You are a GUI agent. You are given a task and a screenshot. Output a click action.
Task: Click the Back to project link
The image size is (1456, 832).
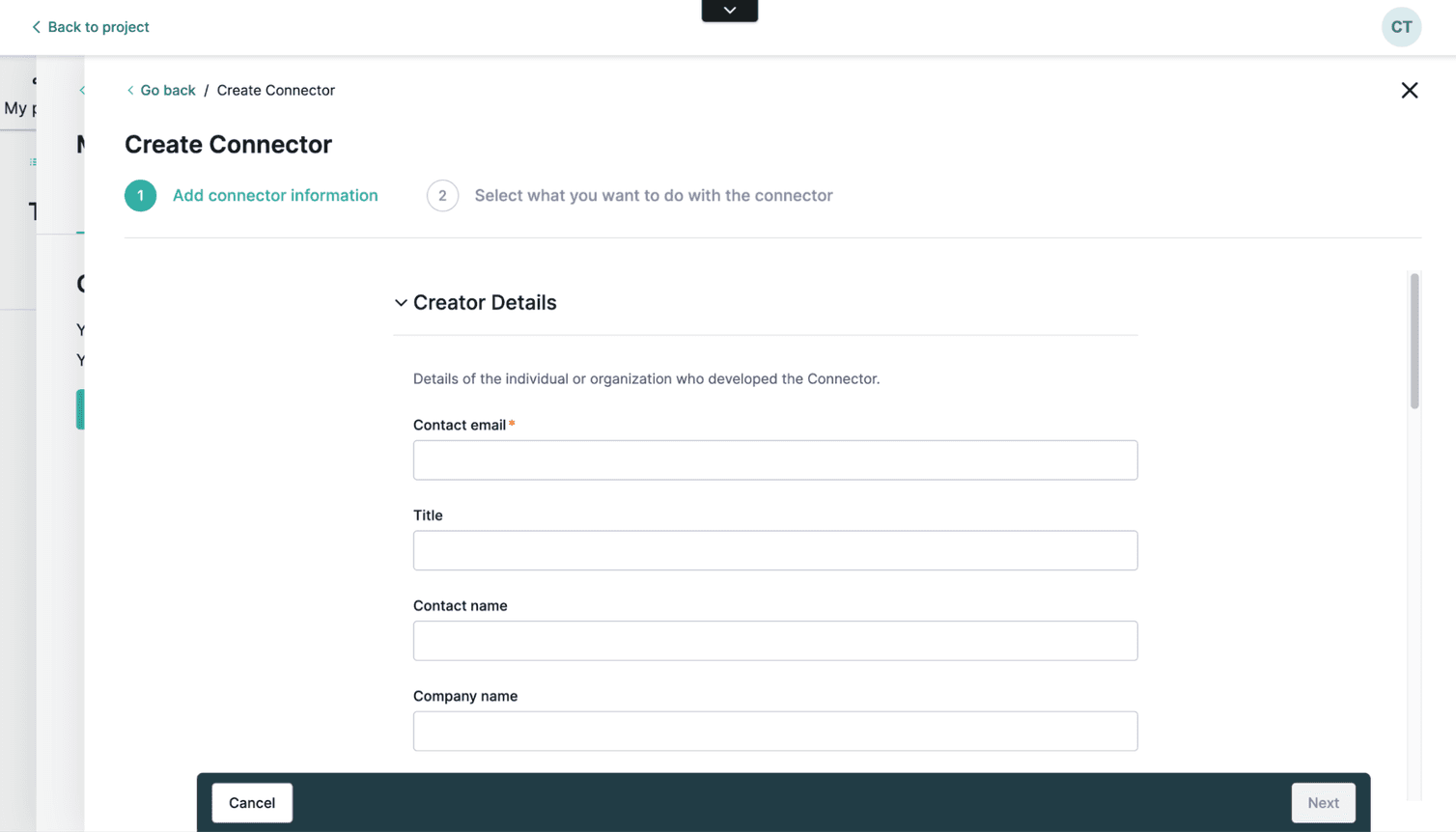click(x=98, y=27)
